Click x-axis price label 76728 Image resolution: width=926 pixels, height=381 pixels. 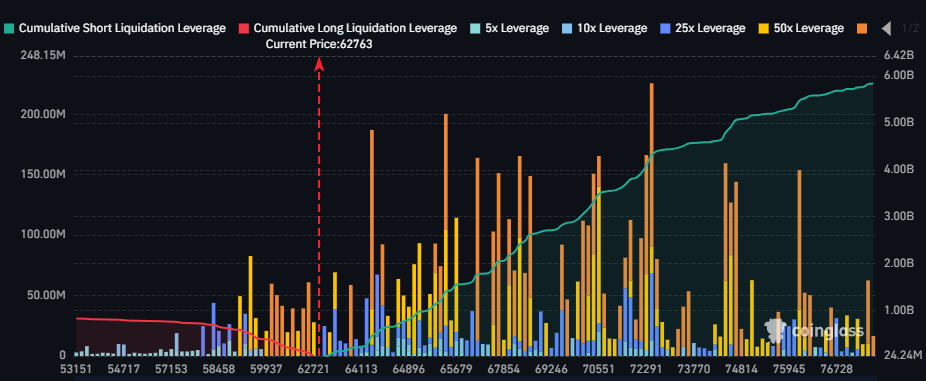pyautogui.click(x=837, y=370)
